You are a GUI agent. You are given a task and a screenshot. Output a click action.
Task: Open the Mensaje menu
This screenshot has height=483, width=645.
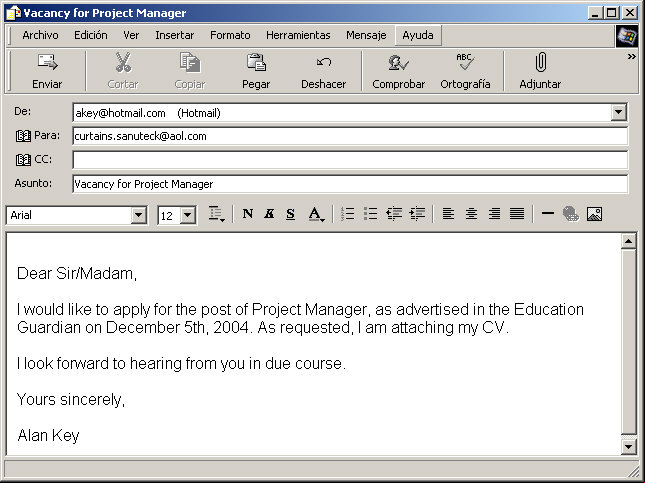pyautogui.click(x=366, y=35)
